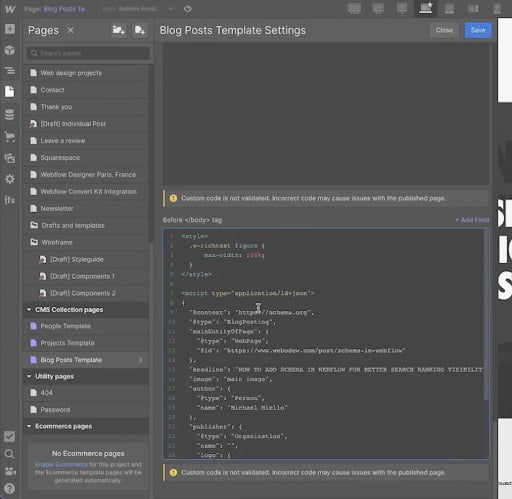
Task: Open the Navigator panel icon
Action: tap(10, 71)
